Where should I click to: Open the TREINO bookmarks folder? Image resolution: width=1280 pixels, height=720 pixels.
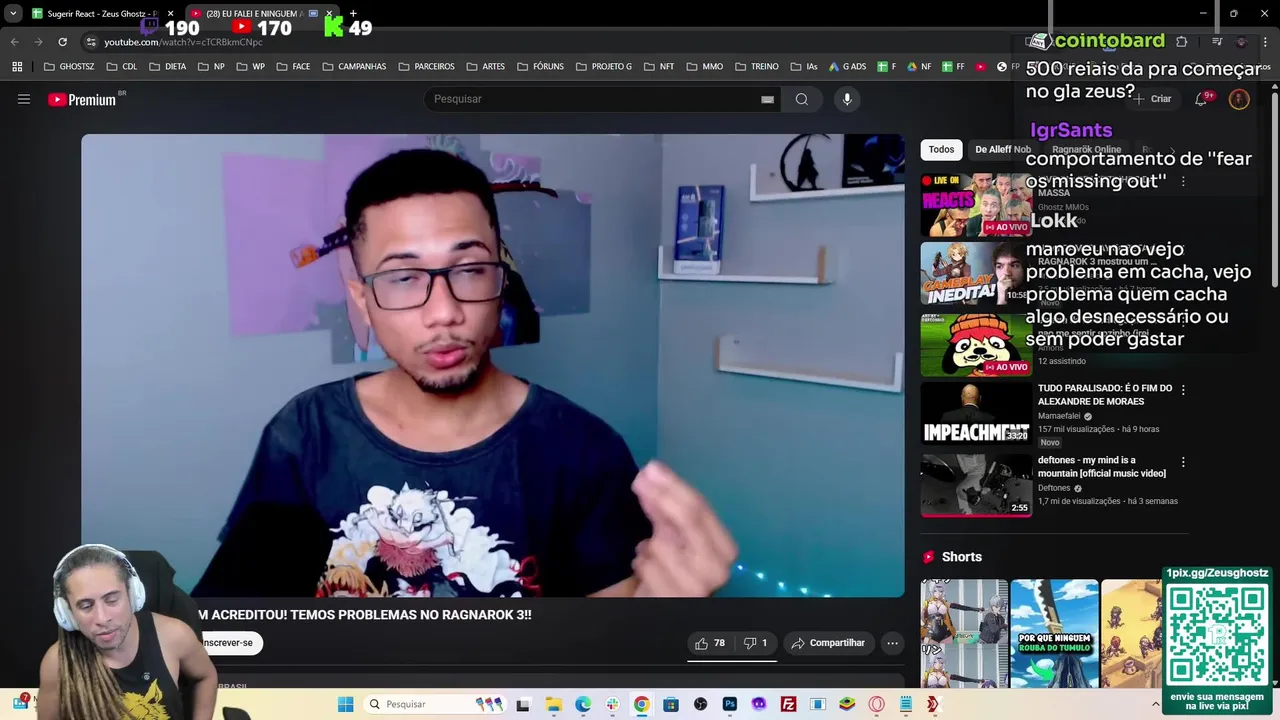point(756,67)
